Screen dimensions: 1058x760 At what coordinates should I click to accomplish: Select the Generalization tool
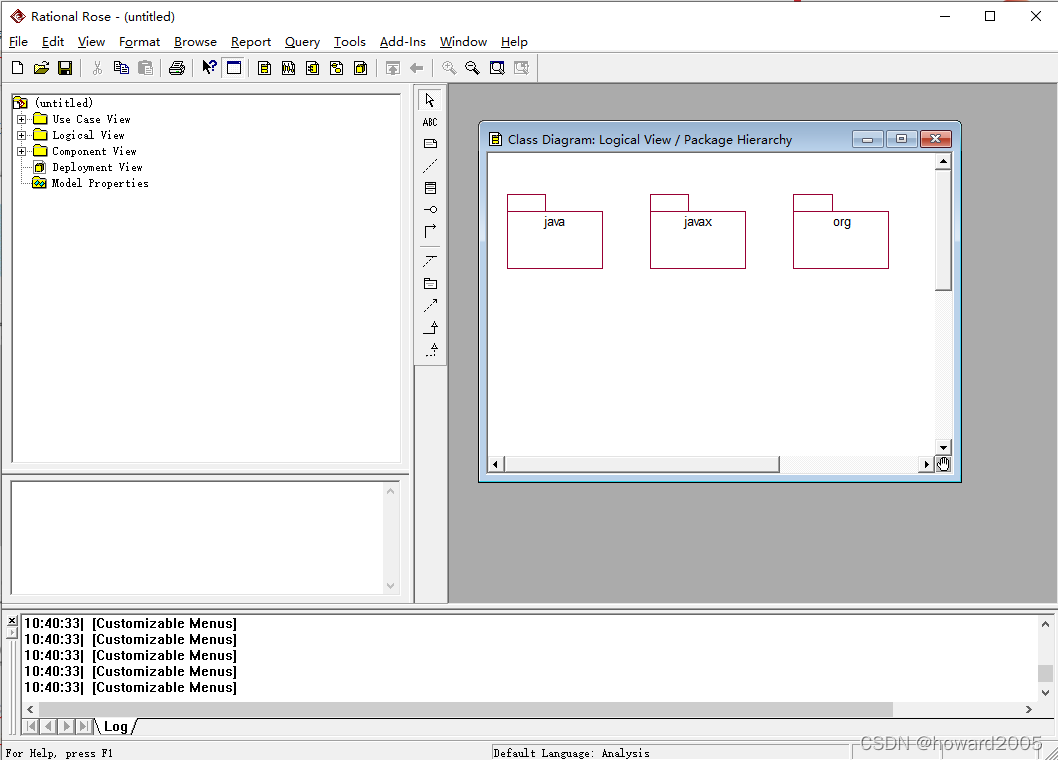pyautogui.click(x=430, y=327)
